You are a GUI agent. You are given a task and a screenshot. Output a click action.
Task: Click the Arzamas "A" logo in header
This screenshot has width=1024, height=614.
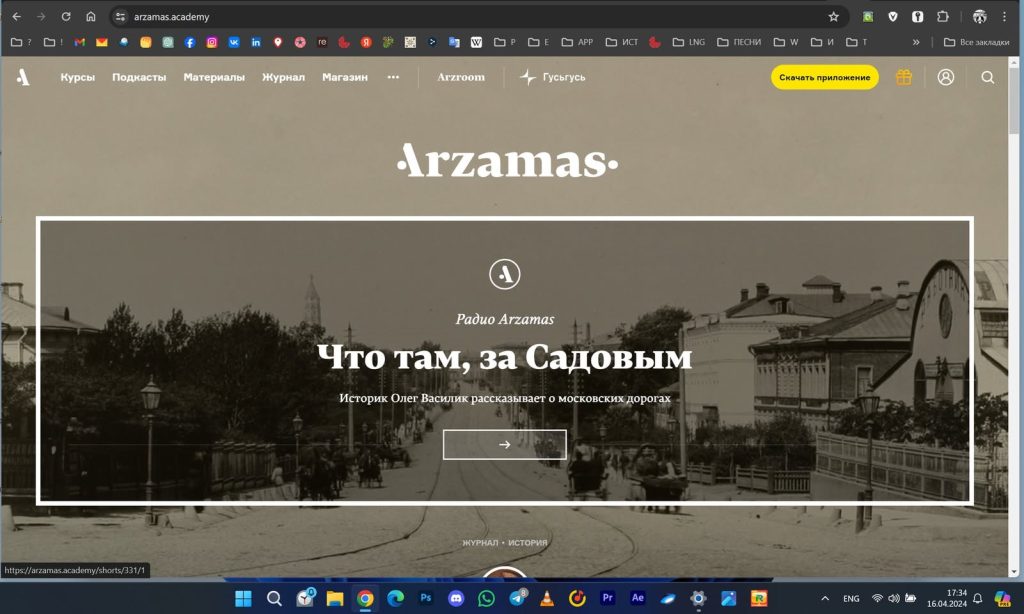point(23,77)
